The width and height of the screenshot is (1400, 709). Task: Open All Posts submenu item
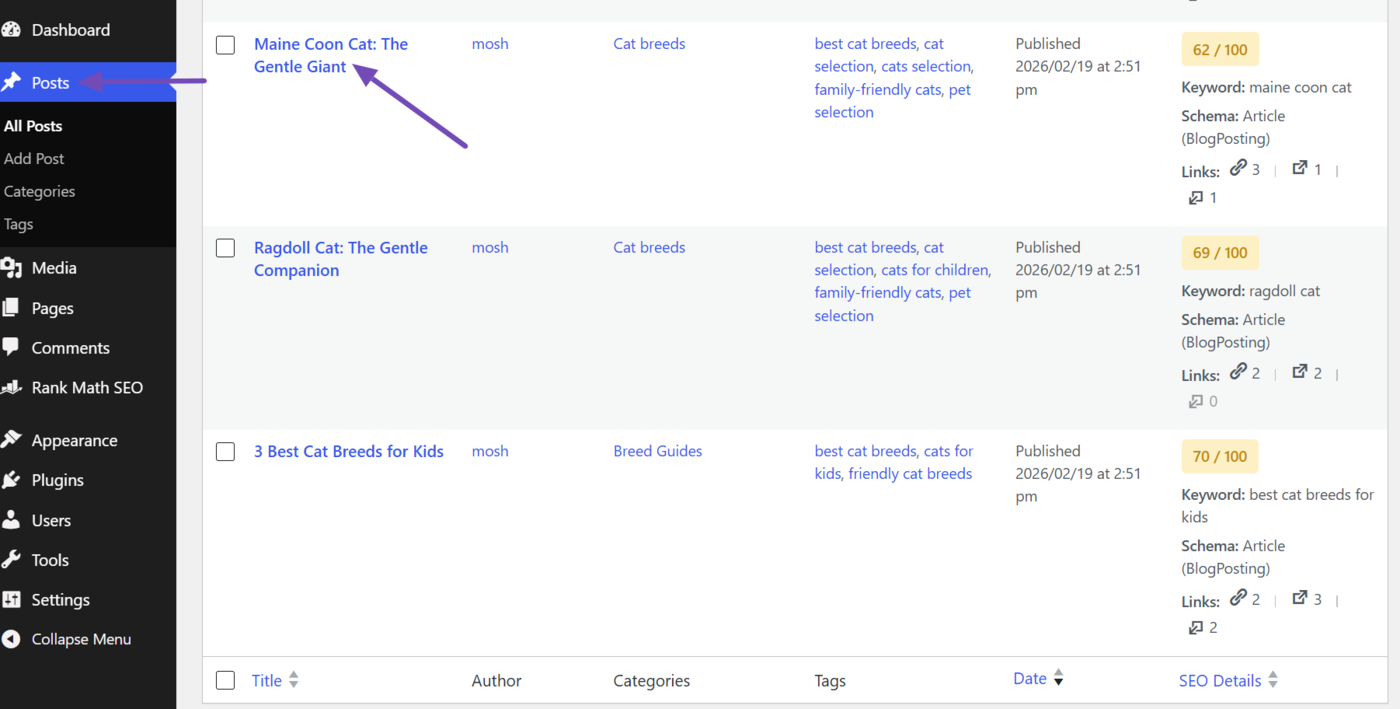[33, 126]
